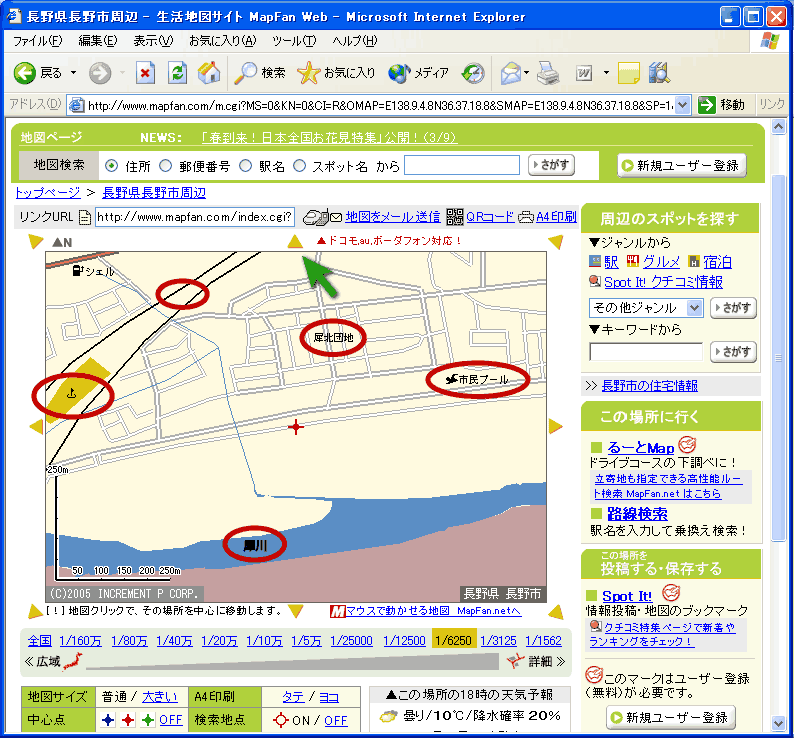Open Mail button dropdown arrow
794x738 pixels.
(x=527, y=73)
